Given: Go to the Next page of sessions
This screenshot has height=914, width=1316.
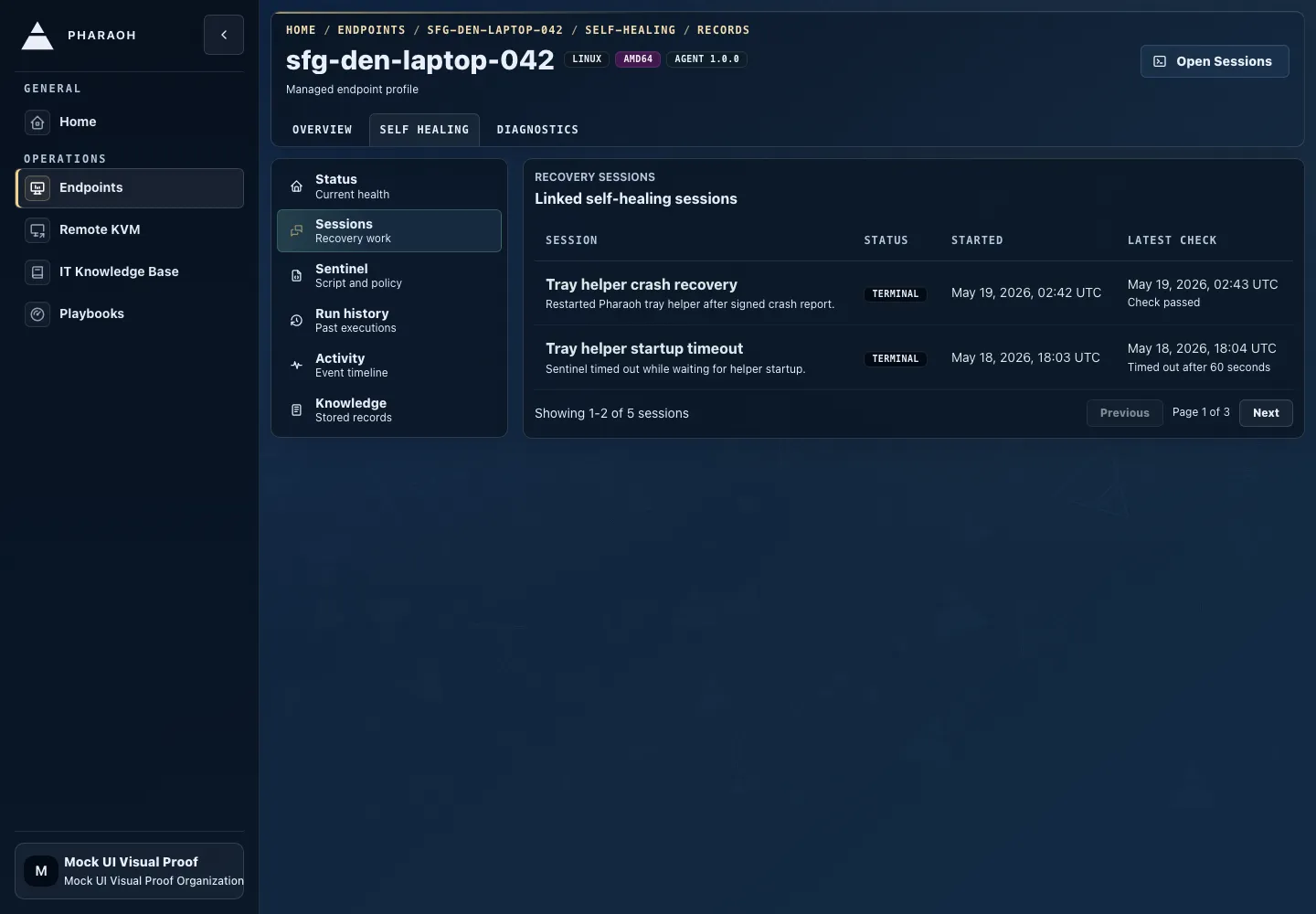Looking at the screenshot, I should coord(1266,413).
